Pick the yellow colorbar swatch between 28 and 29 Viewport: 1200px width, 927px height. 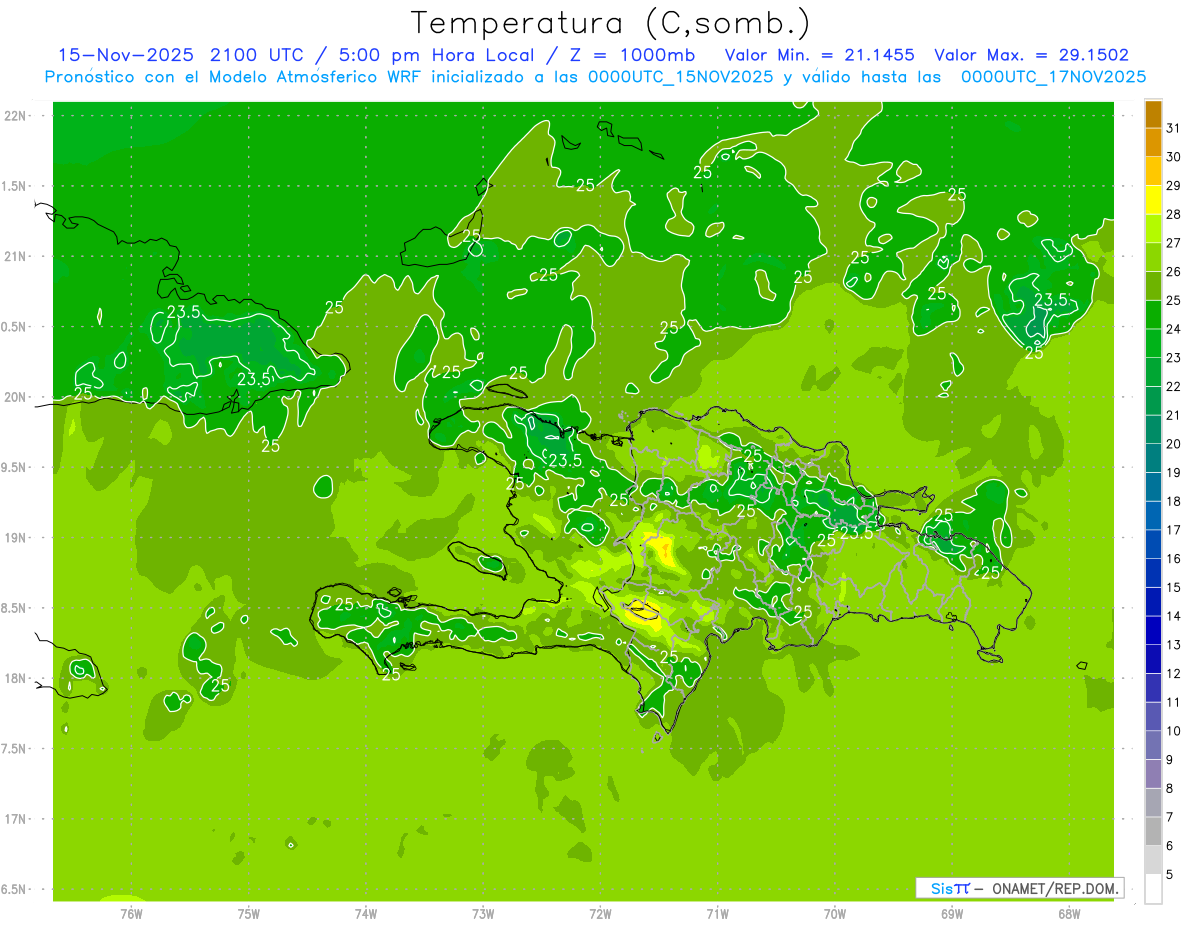pos(1153,200)
